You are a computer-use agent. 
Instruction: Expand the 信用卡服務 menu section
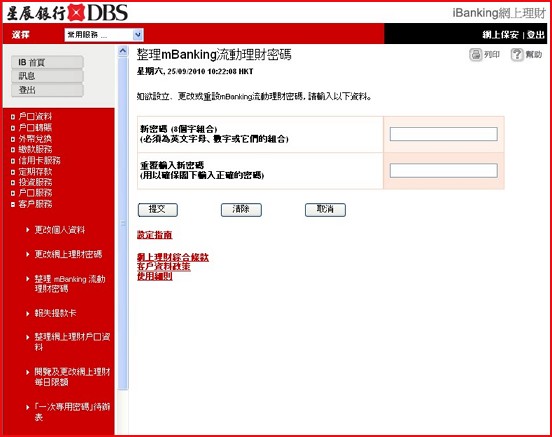[39, 160]
